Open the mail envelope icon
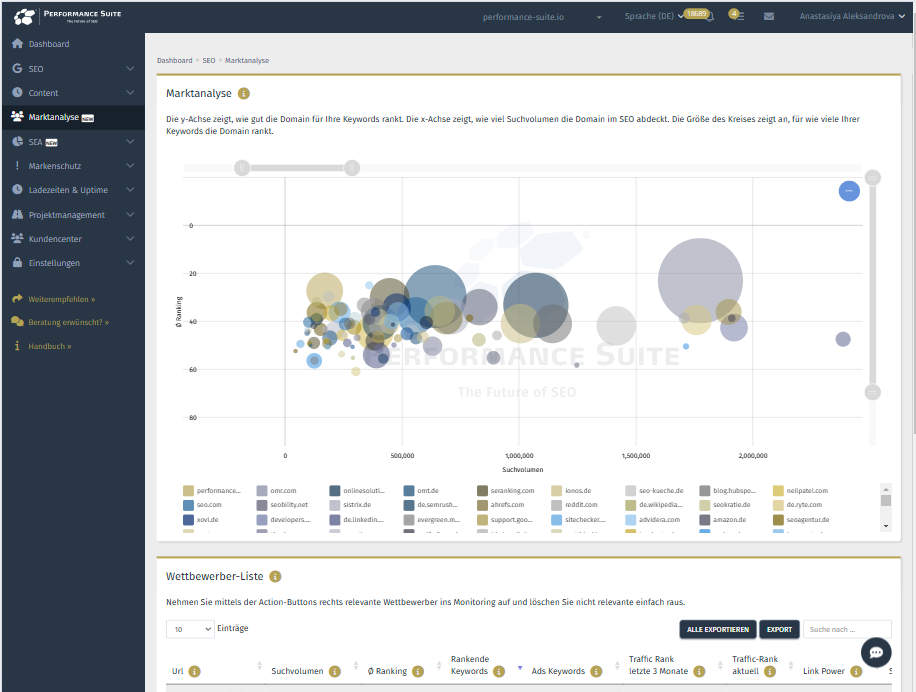The height and width of the screenshot is (692, 916). (769, 16)
